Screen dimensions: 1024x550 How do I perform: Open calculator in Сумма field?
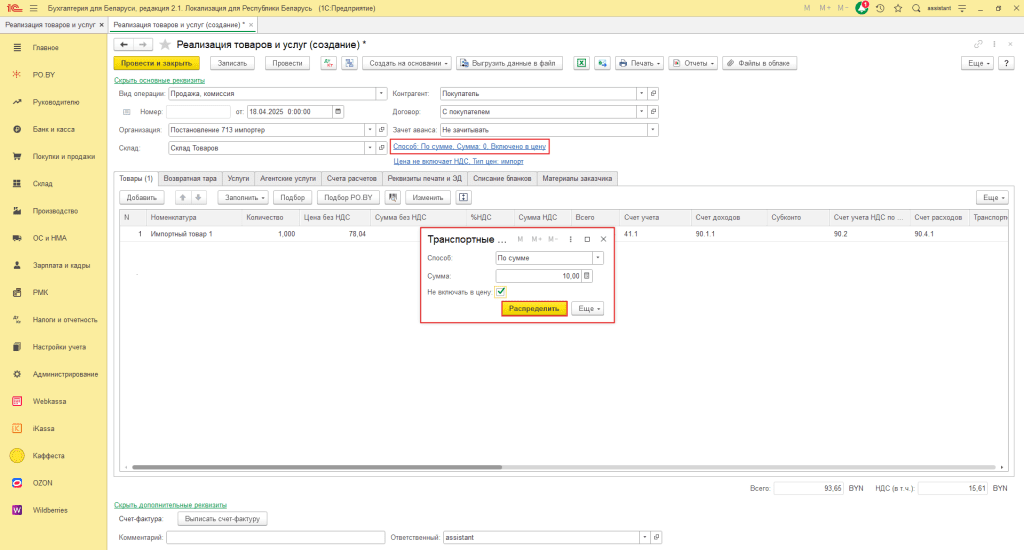click(586, 276)
